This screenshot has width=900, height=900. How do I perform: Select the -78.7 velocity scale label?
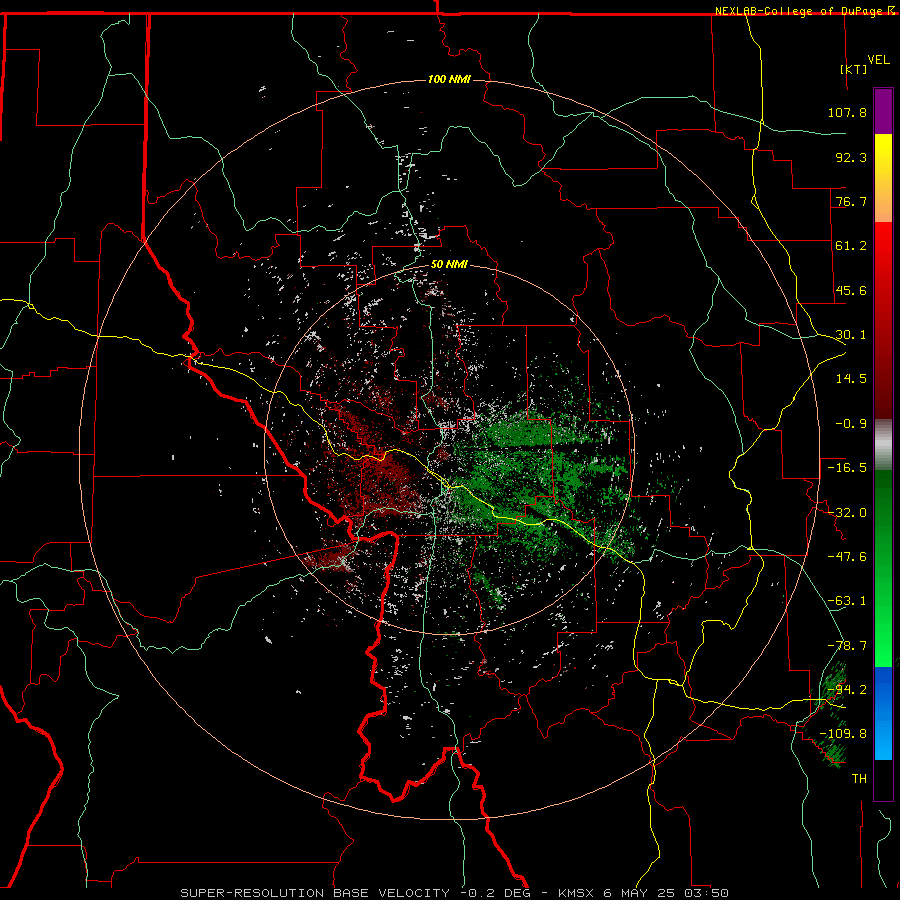tap(847, 646)
